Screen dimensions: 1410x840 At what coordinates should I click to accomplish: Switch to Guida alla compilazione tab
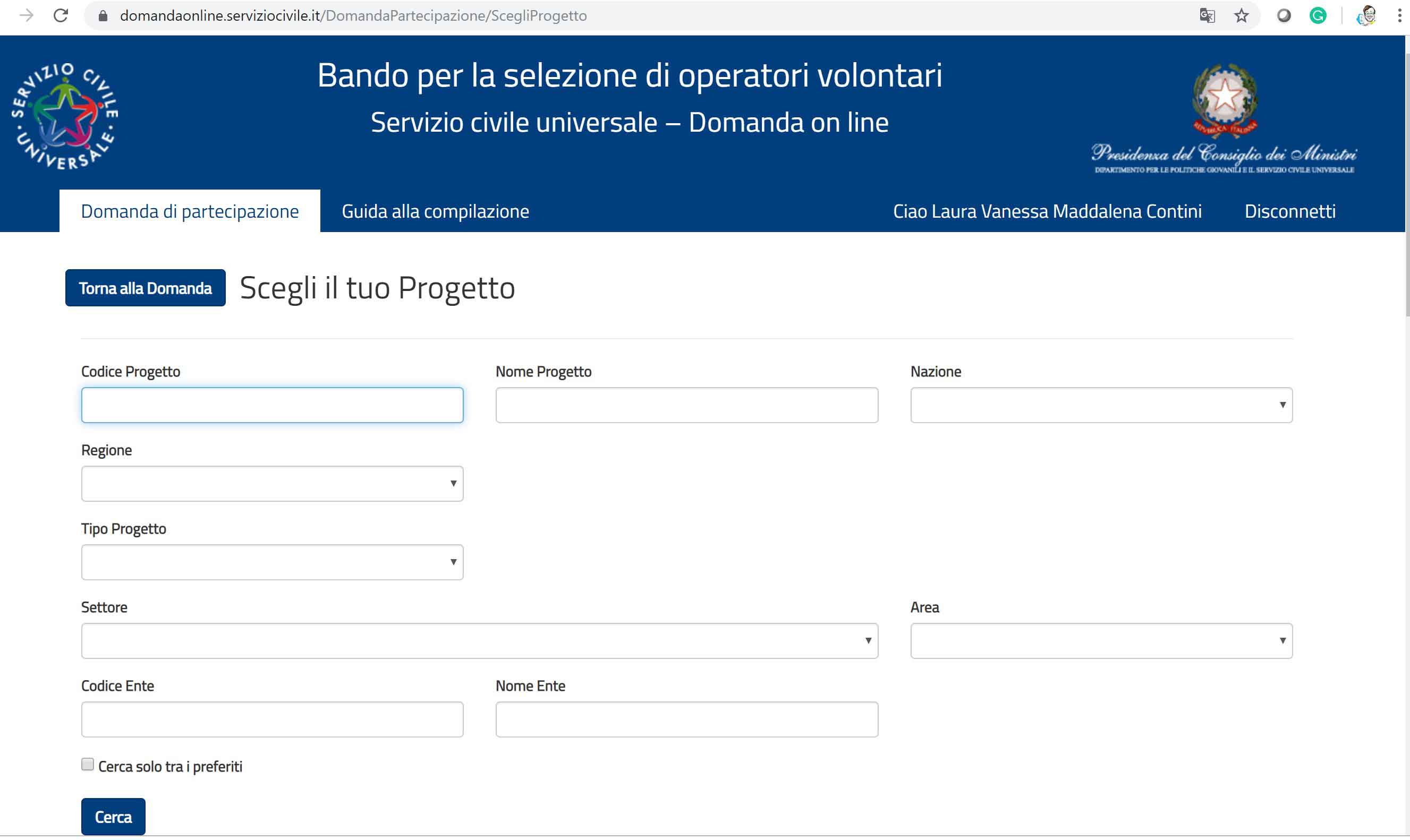click(x=435, y=211)
